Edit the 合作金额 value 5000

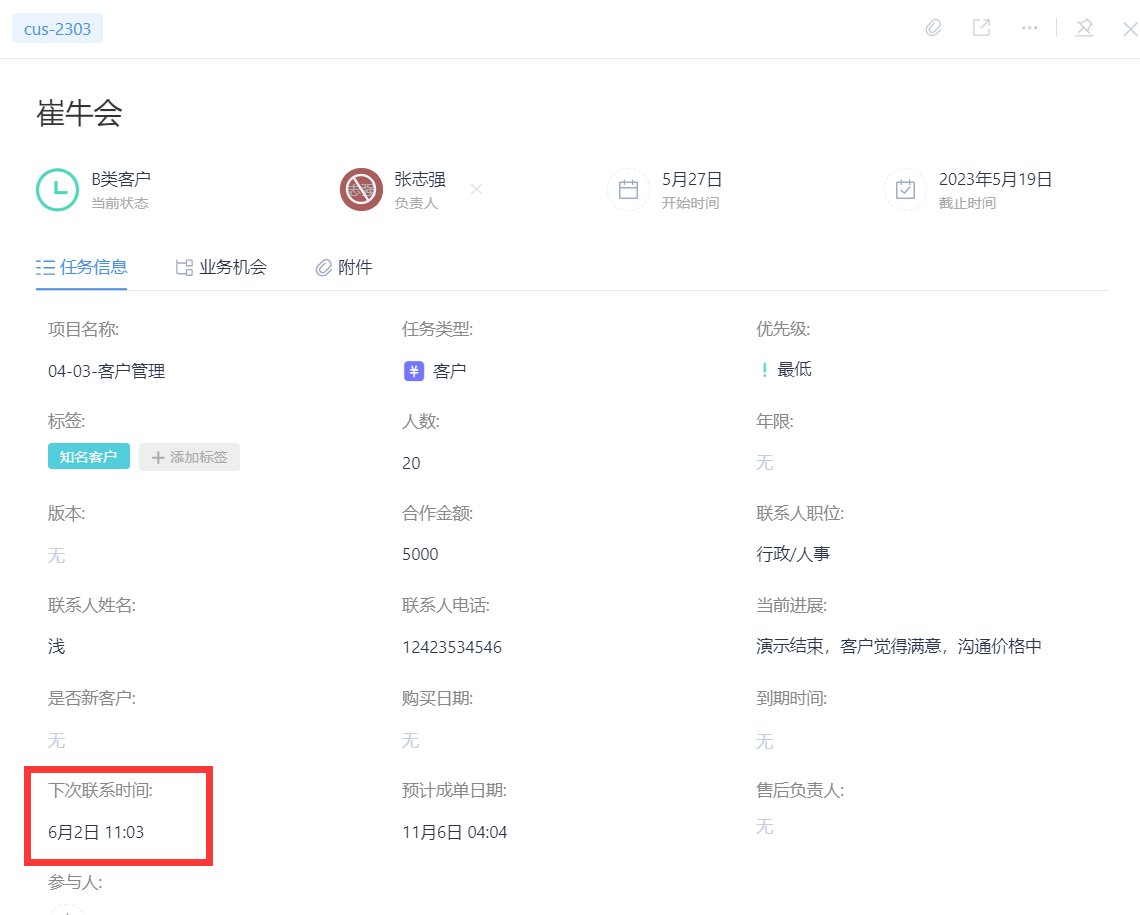420,555
